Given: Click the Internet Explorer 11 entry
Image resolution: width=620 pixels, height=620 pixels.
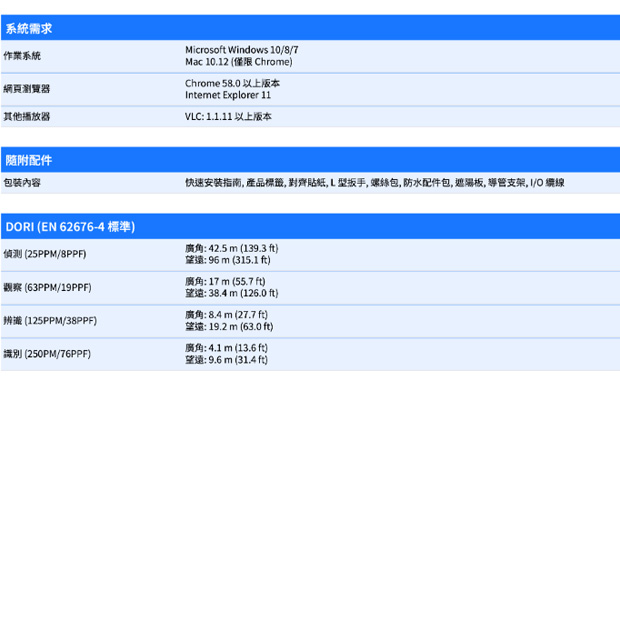Looking at the screenshot, I should coord(228,95).
